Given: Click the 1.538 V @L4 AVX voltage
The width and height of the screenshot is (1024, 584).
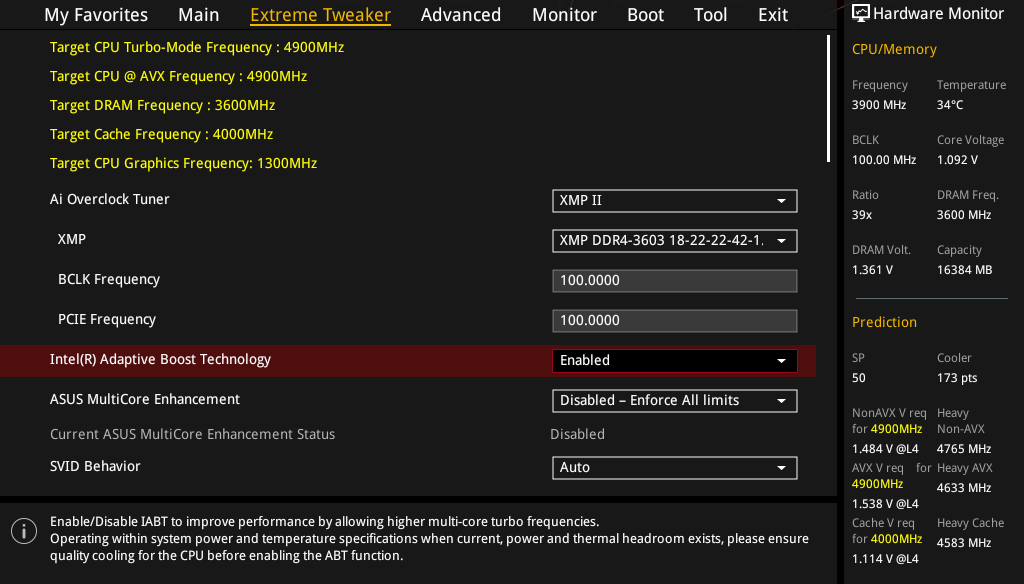Looking at the screenshot, I should [x=885, y=504].
